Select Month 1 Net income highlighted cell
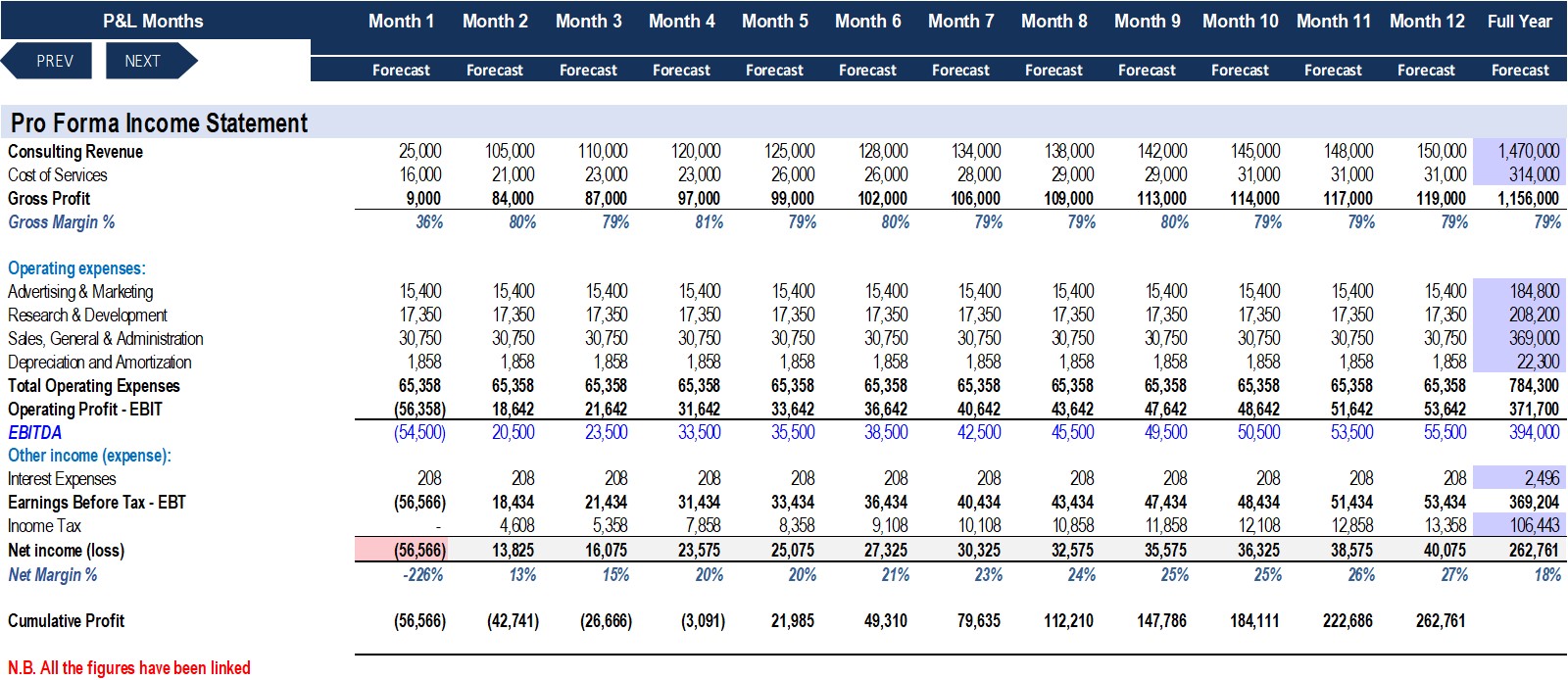Image resolution: width=1568 pixels, height=680 pixels. 401,550
